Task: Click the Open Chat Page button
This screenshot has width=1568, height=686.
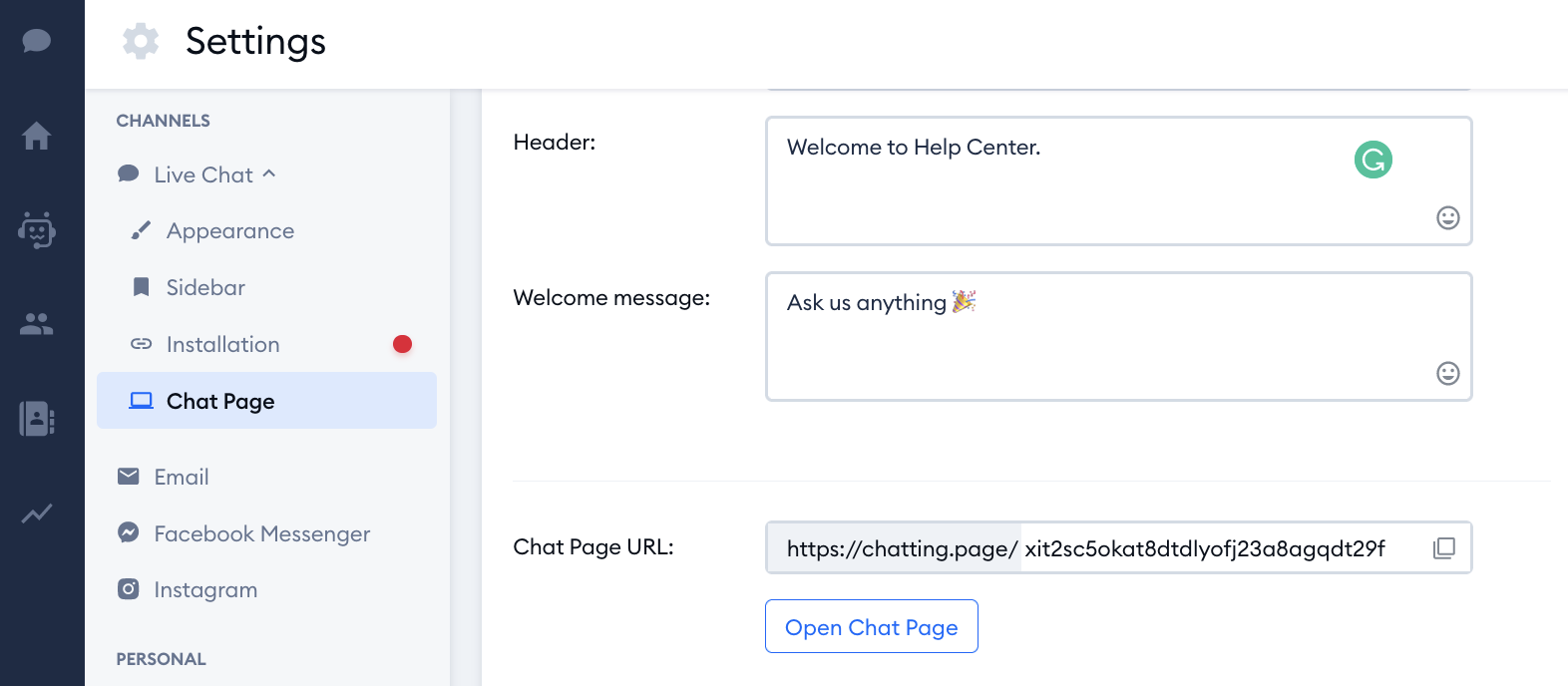Action: [872, 626]
